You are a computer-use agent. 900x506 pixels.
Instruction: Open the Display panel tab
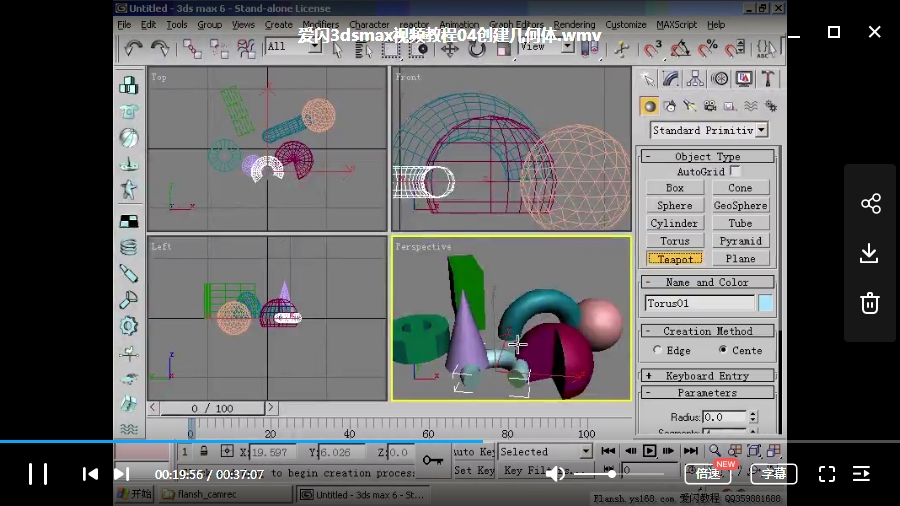pos(744,79)
